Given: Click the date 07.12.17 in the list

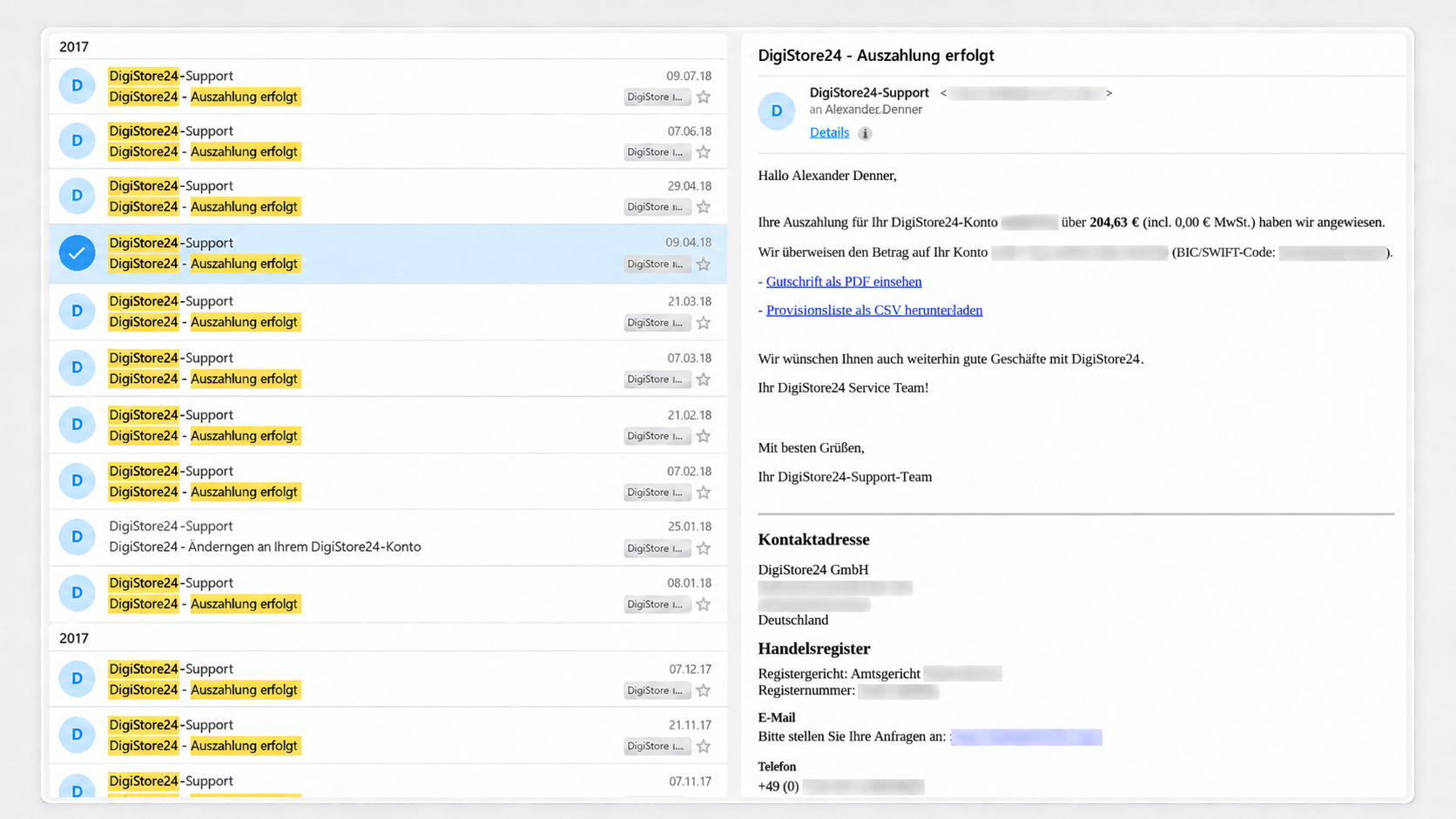Looking at the screenshot, I should 691,669.
